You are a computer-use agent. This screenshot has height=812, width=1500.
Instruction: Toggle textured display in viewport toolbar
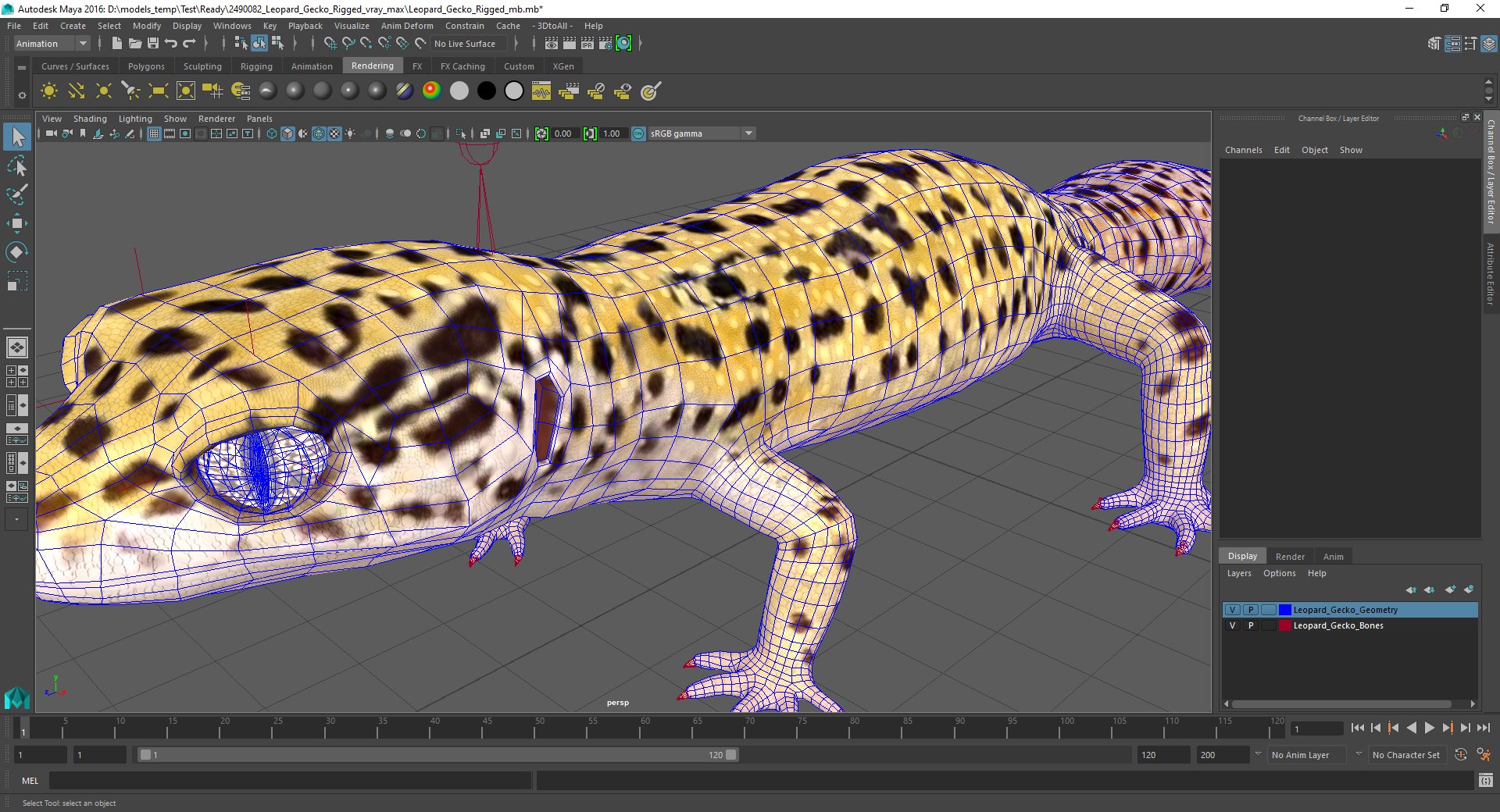click(334, 134)
